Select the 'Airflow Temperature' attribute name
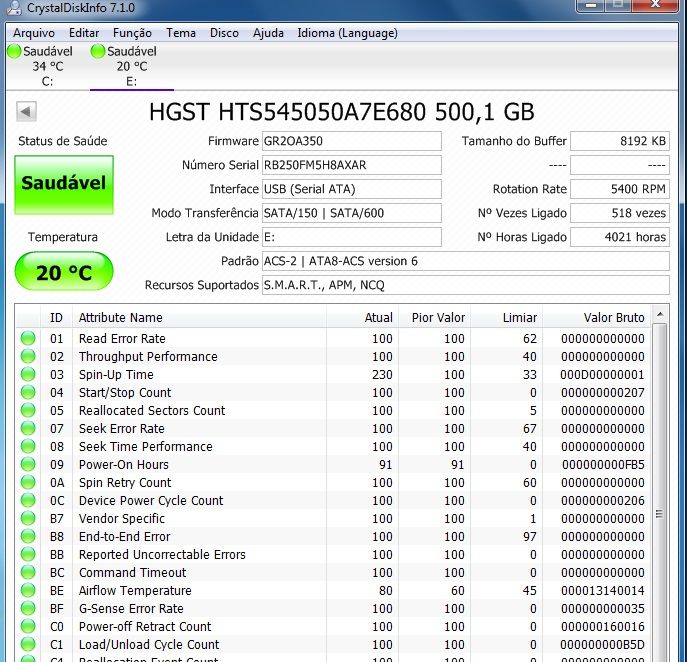687x662 pixels. [x=135, y=591]
